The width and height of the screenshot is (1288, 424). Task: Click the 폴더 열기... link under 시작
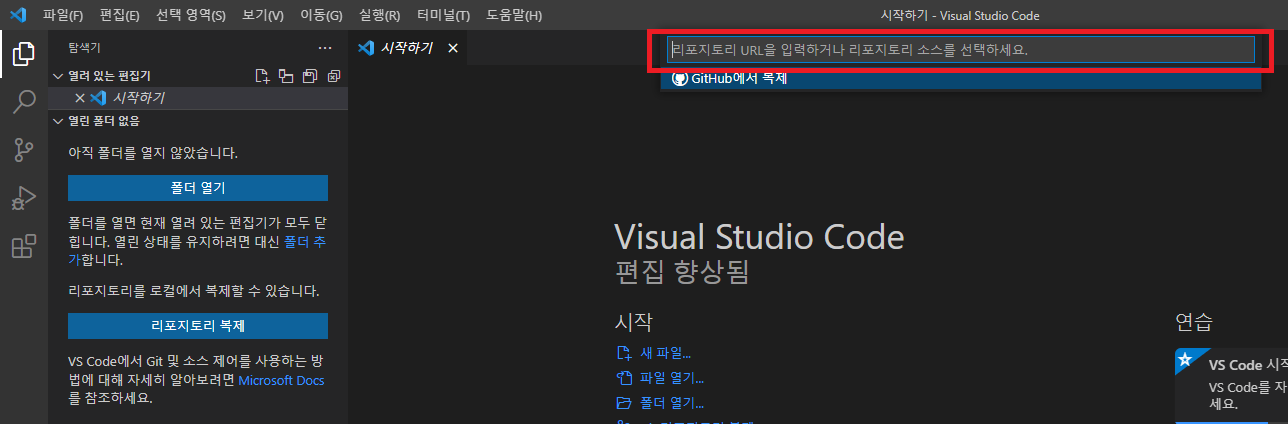[672, 403]
